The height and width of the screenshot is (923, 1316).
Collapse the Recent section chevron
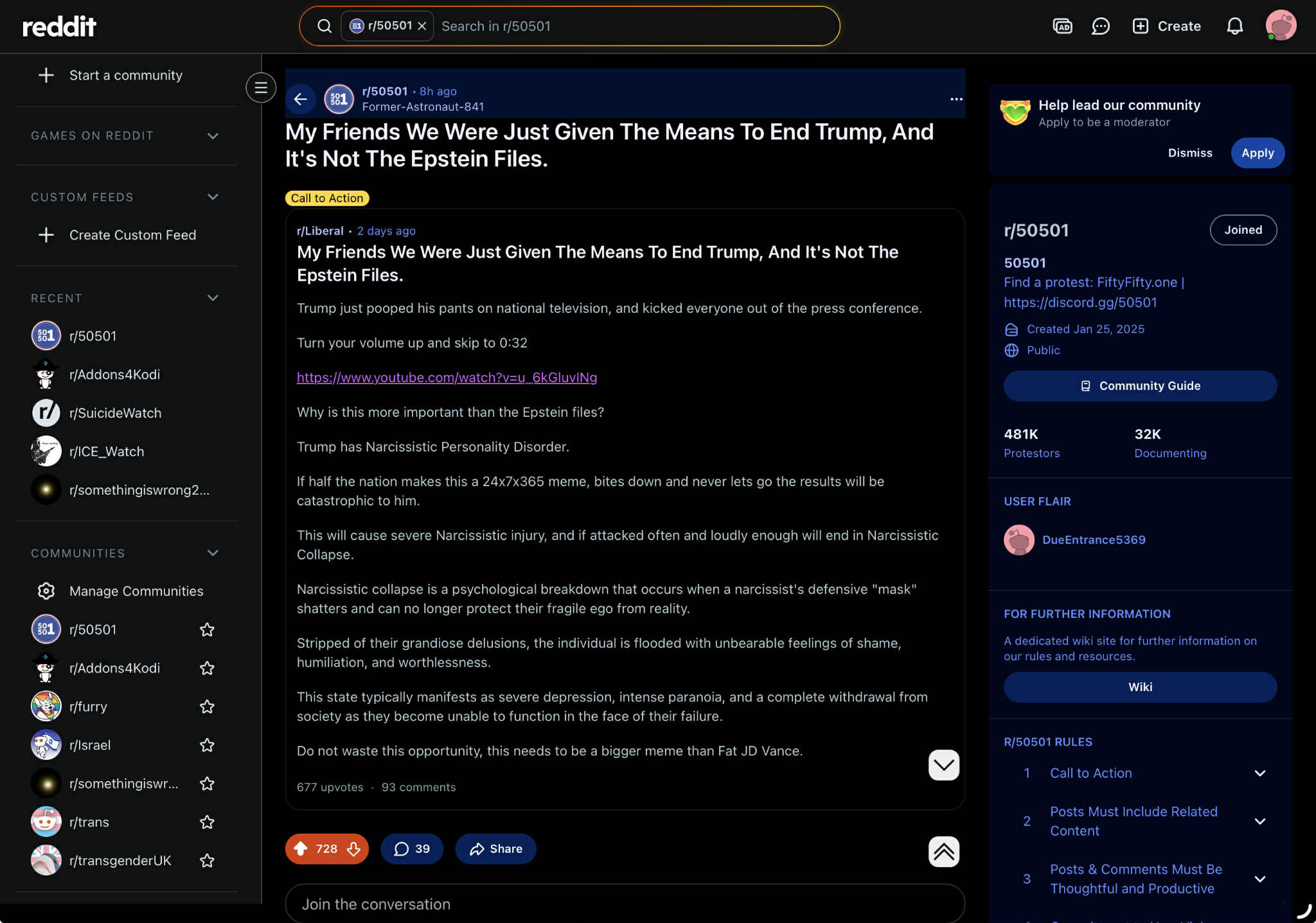213,298
